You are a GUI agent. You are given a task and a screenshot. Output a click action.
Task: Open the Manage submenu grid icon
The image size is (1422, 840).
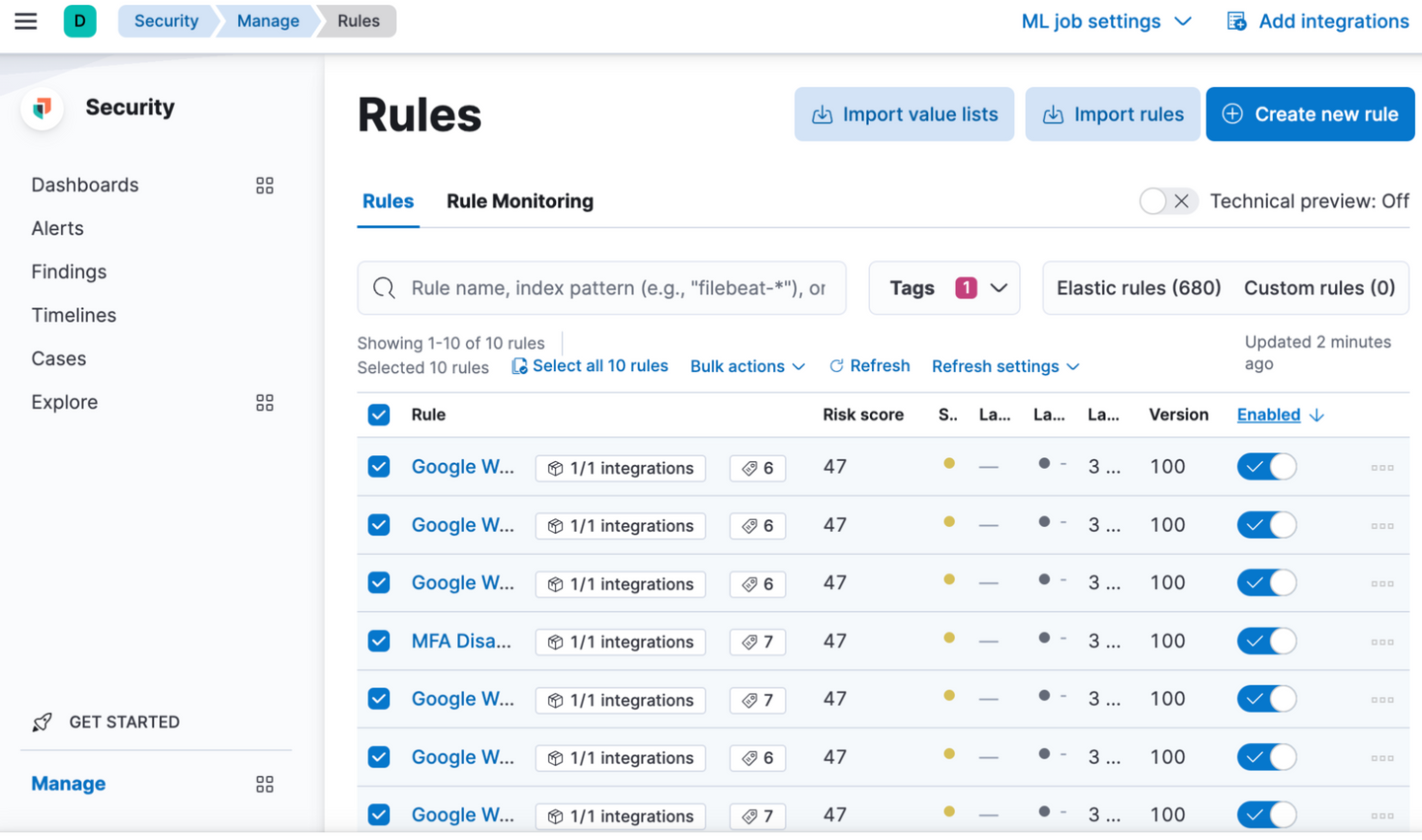point(265,784)
